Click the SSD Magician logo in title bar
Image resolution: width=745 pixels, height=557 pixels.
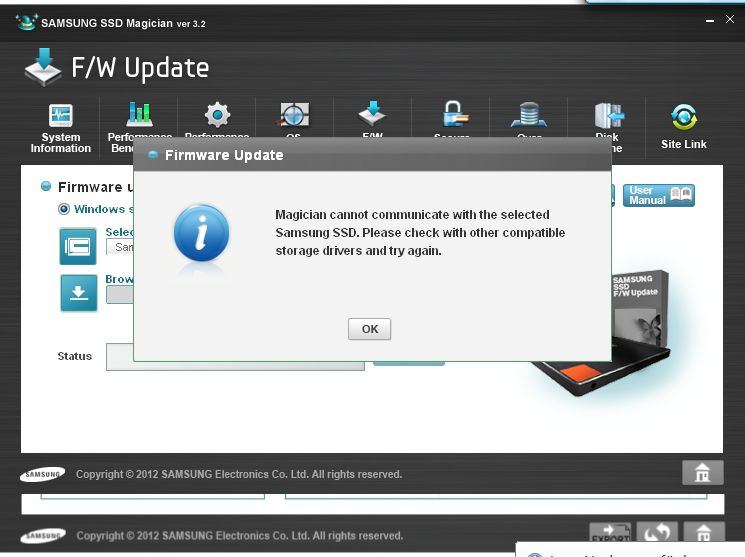[x=26, y=22]
